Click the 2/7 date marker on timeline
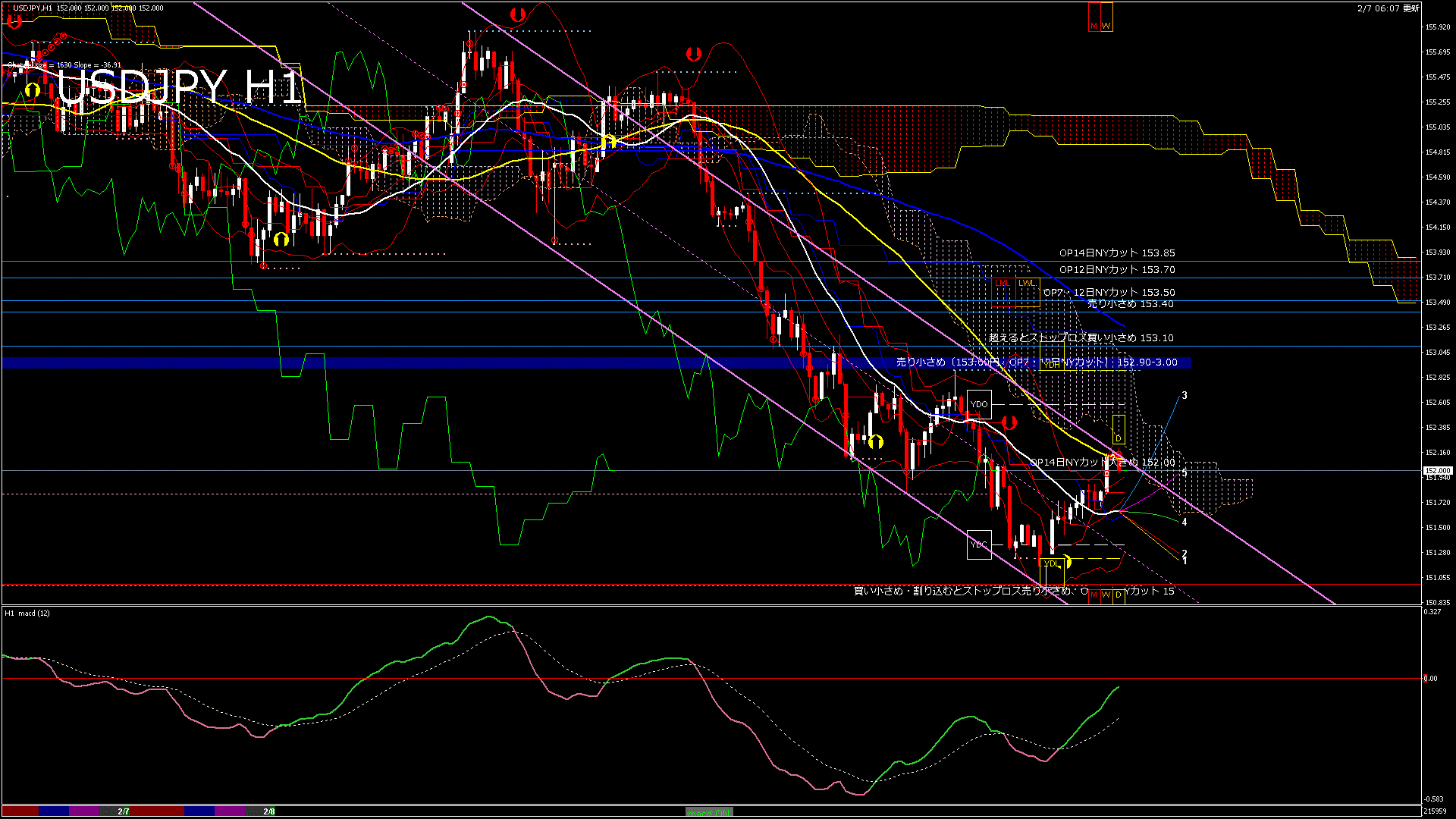This screenshot has height=819, width=1456. (x=123, y=811)
